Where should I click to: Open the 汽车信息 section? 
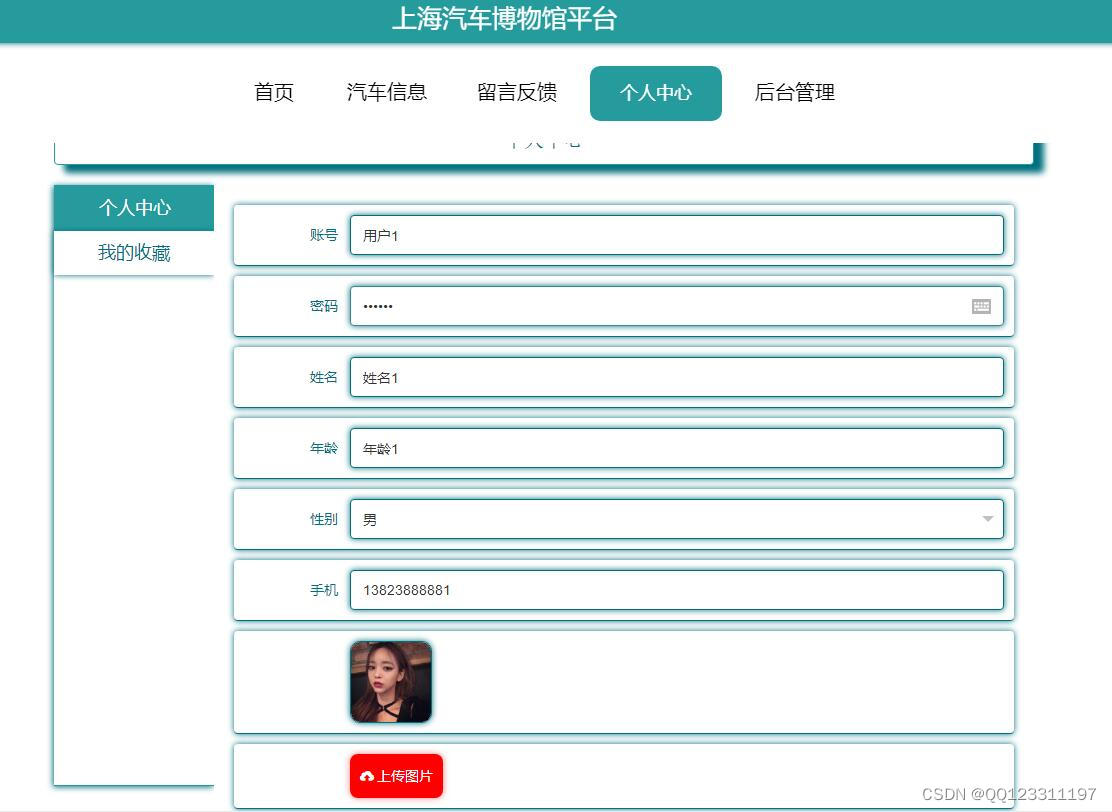coord(387,93)
